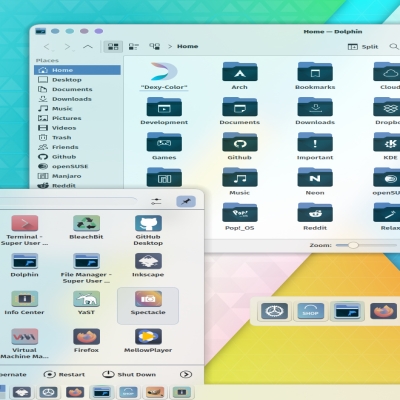This screenshot has width=400, height=400.
Task: Open the Downloads folder icon in file view
Action: (315, 111)
